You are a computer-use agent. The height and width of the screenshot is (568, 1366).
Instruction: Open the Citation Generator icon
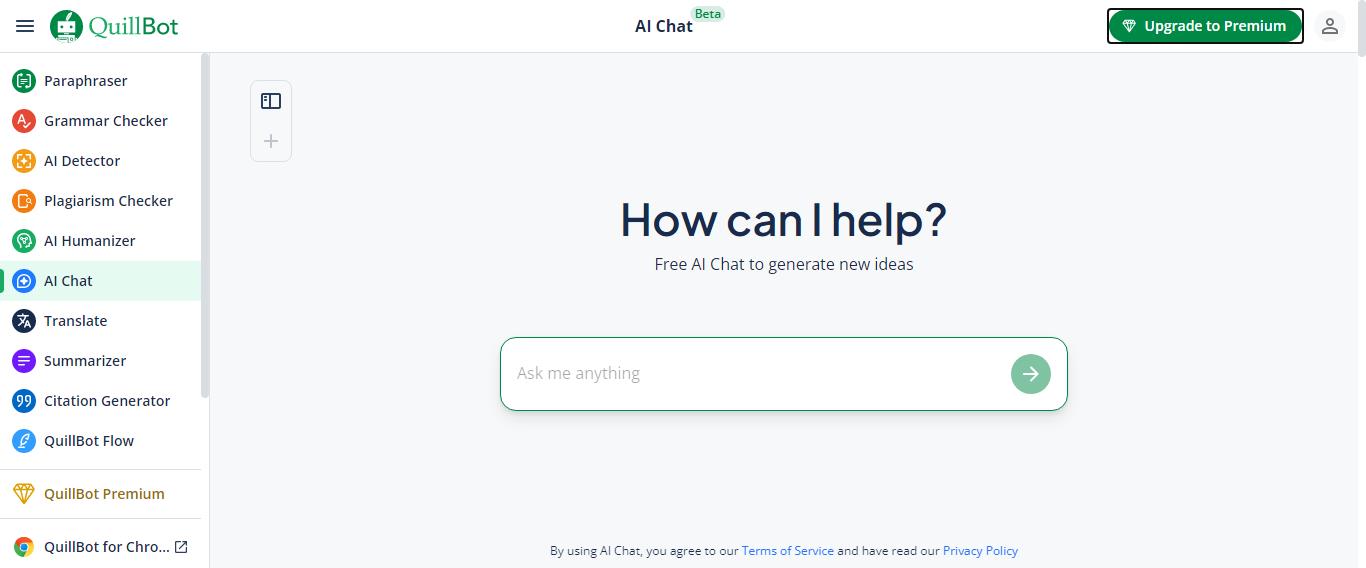click(x=24, y=401)
